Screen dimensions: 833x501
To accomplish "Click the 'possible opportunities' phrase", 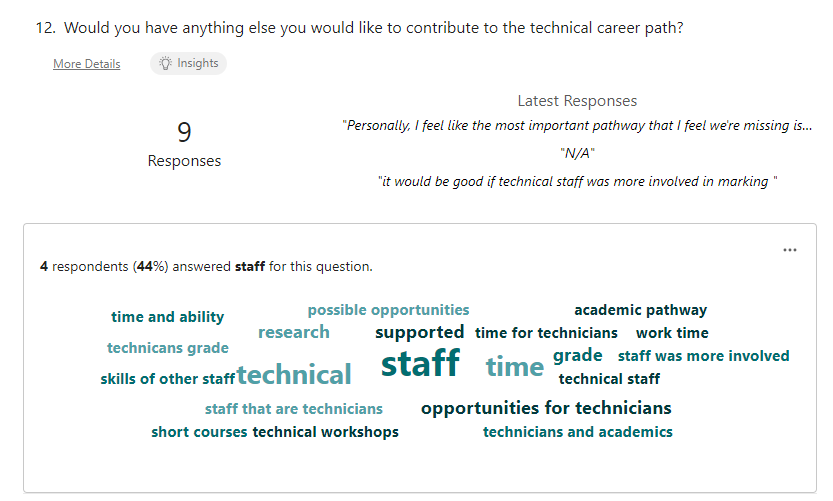I will 388,310.
